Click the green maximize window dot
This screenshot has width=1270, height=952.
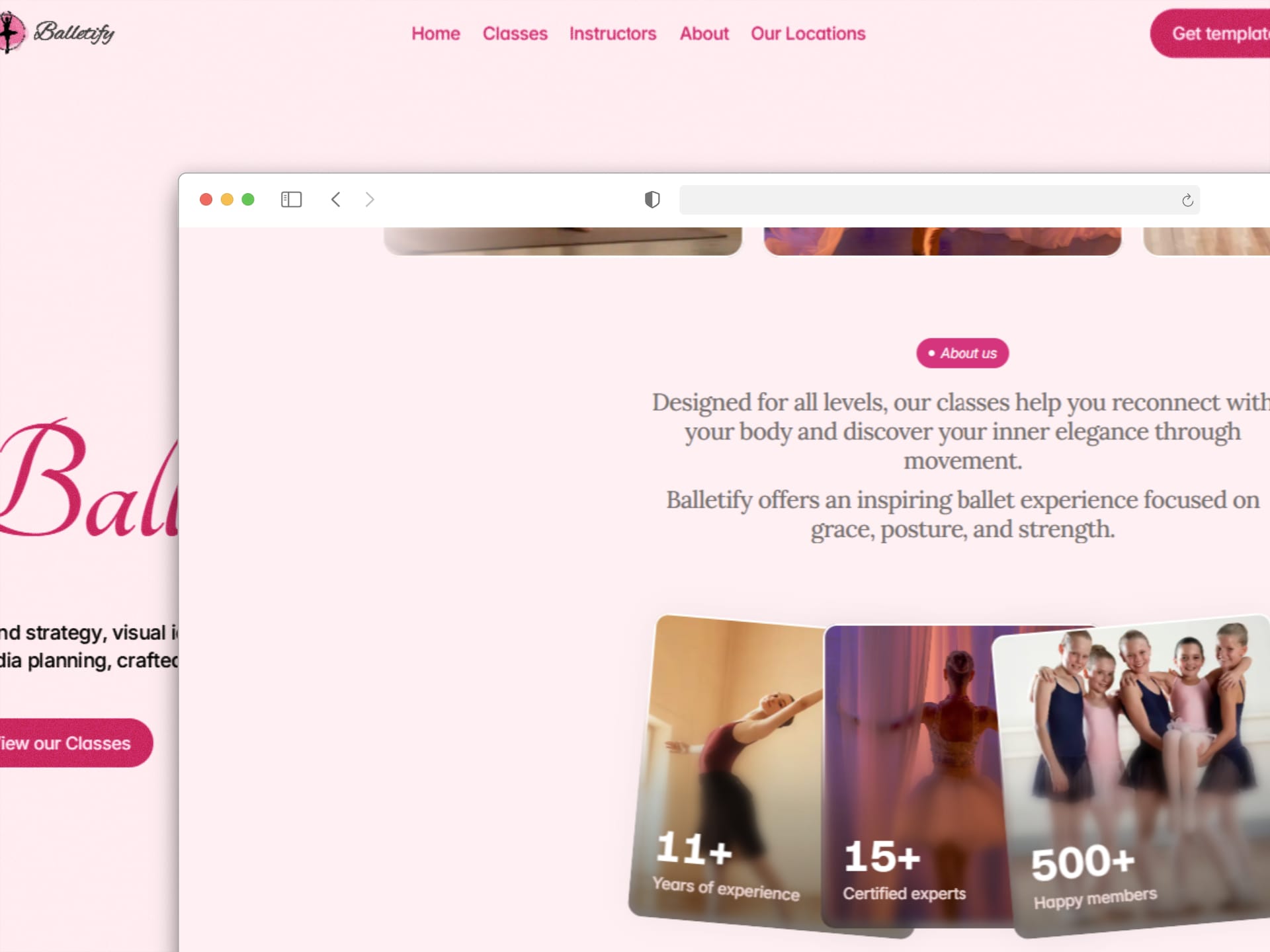(248, 199)
